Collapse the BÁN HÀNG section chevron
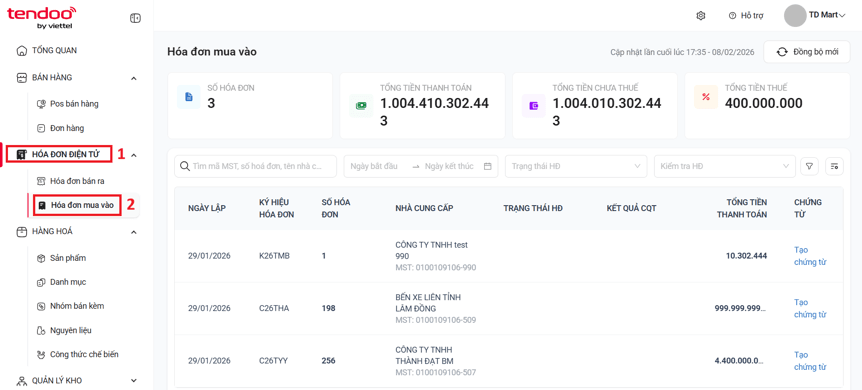862x390 pixels. [x=134, y=79]
